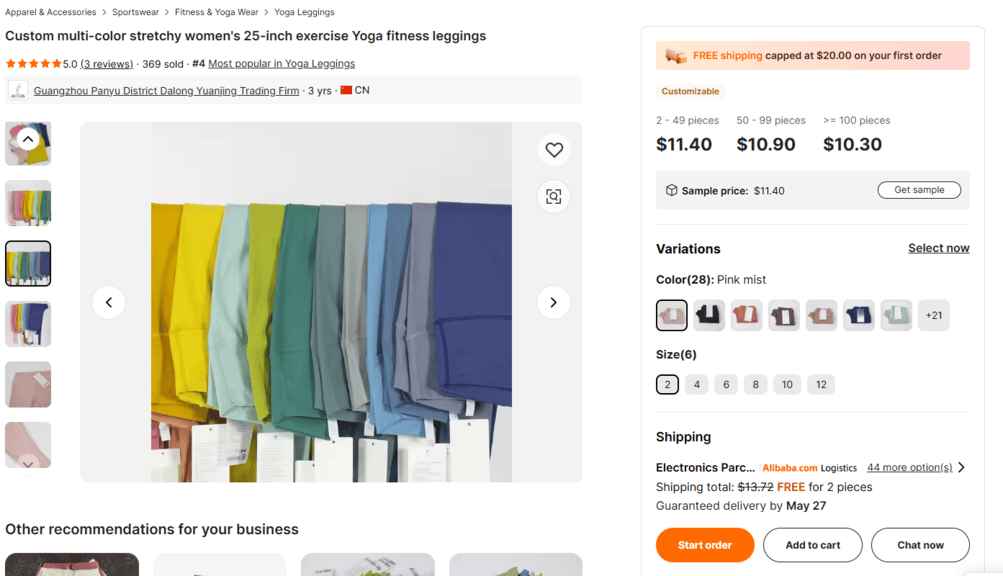Show next product photo with right arrow

(553, 302)
